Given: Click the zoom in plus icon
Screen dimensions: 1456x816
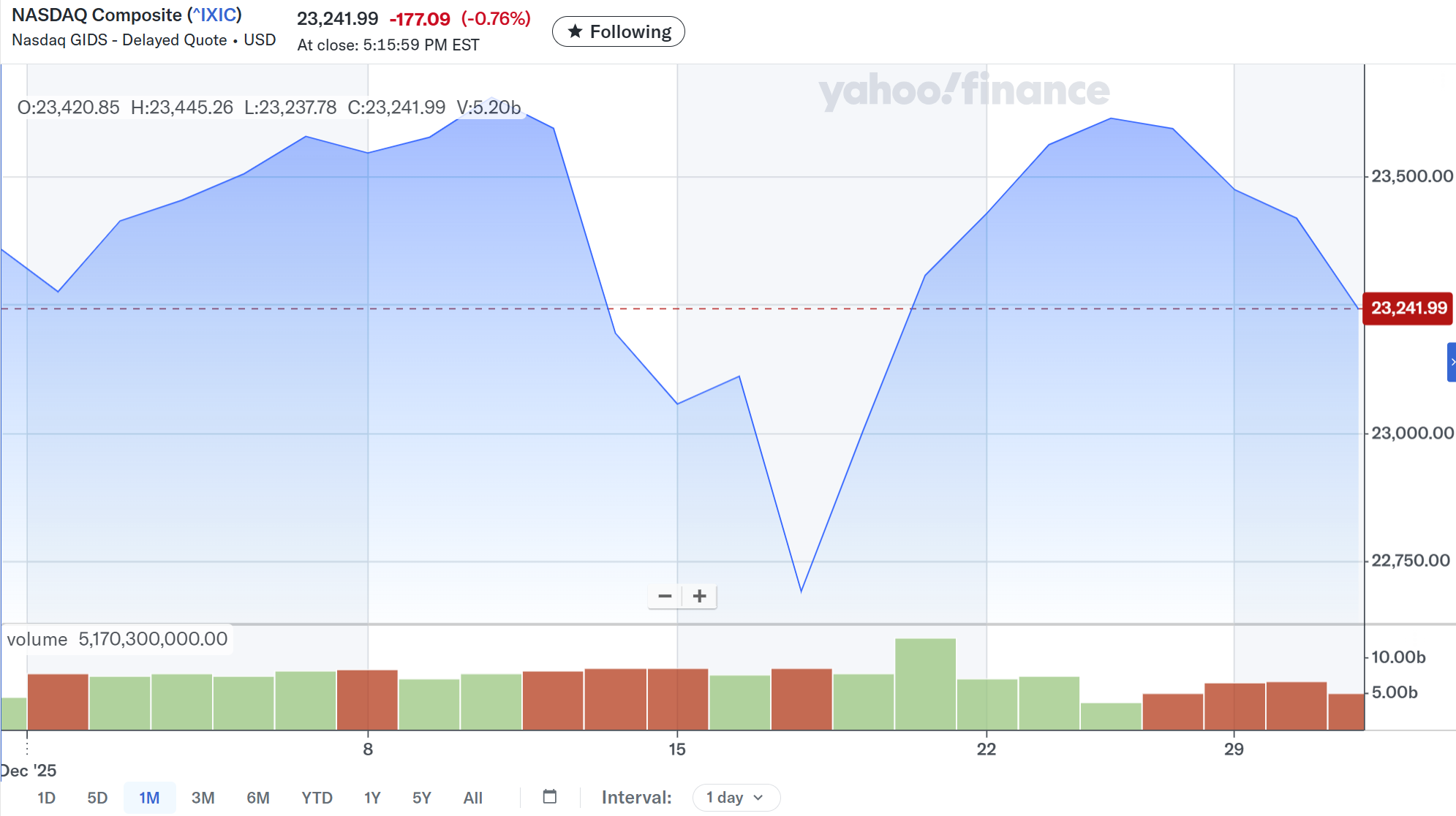Looking at the screenshot, I should [x=700, y=597].
